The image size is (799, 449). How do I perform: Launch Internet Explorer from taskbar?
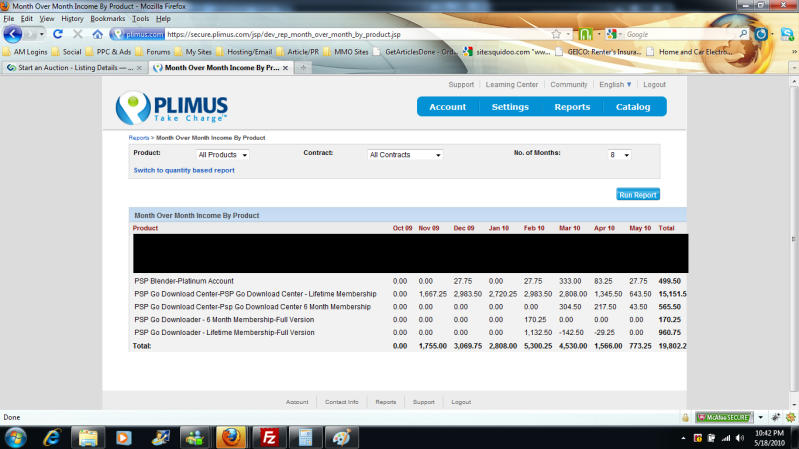coord(52,438)
